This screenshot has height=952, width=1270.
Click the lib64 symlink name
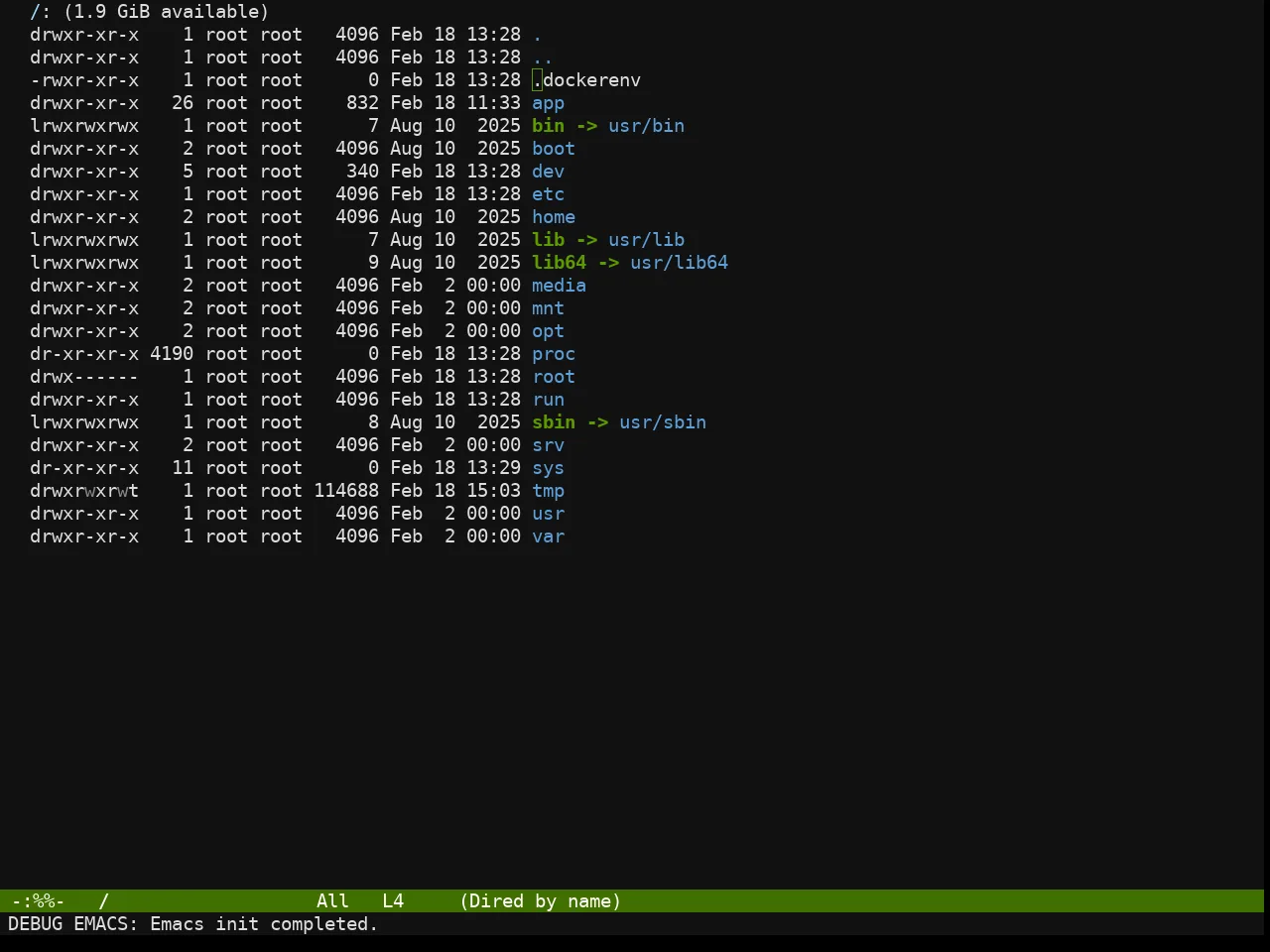559,263
